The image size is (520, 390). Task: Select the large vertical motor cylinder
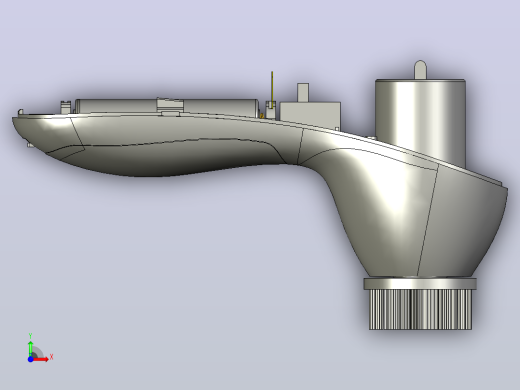point(420,123)
